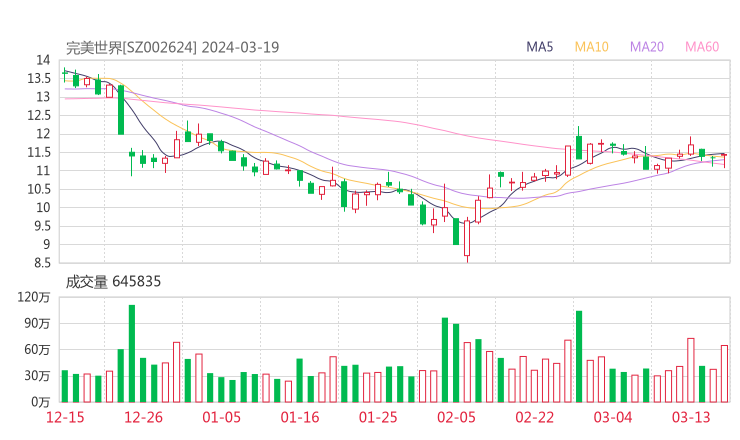Click the tall green volume bar above 105万
Screen dimensions: 740x440
(579, 356)
